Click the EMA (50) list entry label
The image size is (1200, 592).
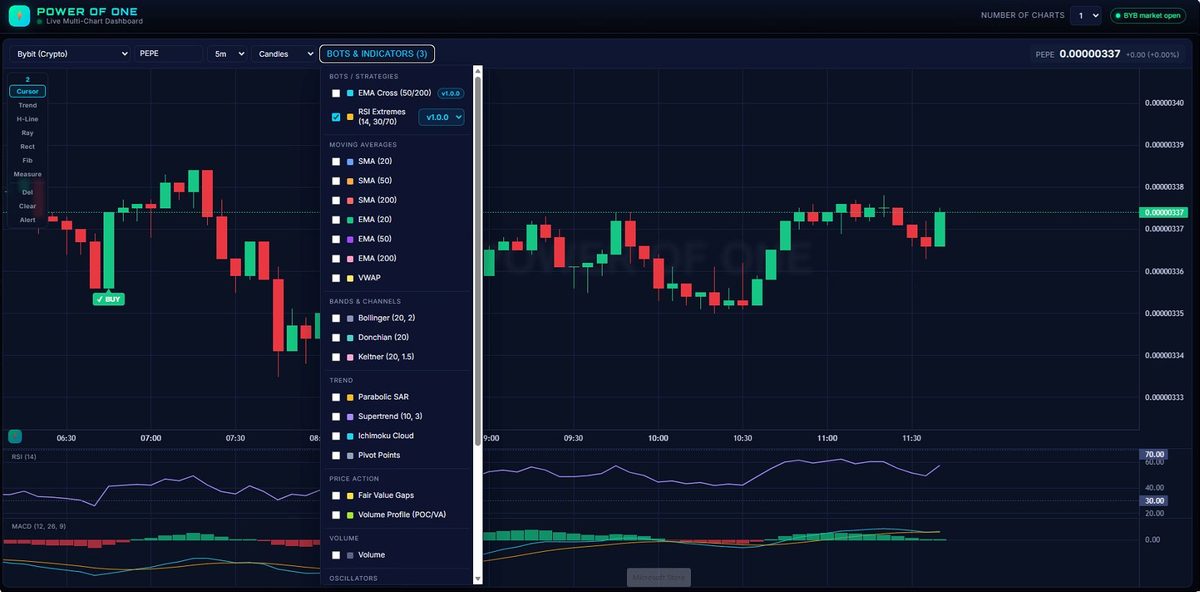375,239
